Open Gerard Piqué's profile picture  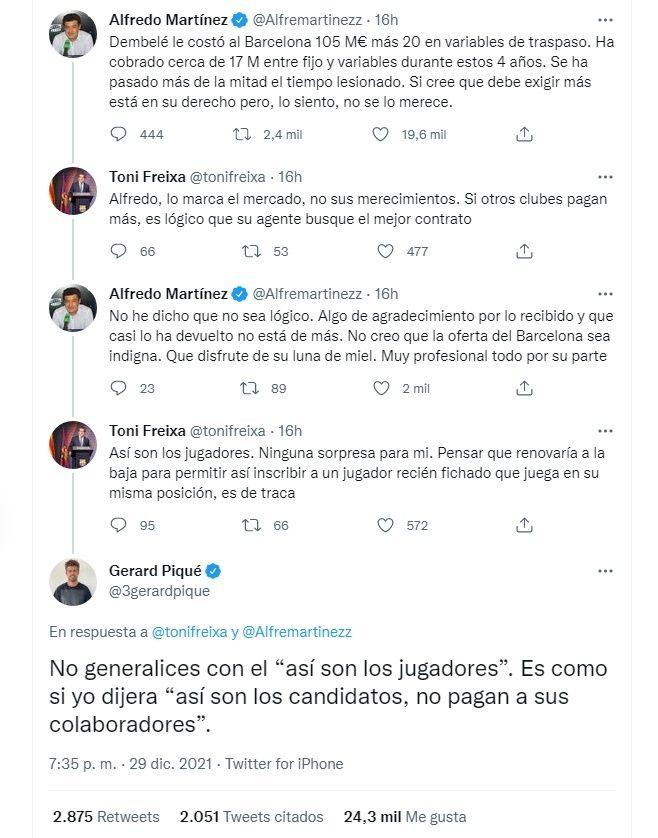coord(73,581)
